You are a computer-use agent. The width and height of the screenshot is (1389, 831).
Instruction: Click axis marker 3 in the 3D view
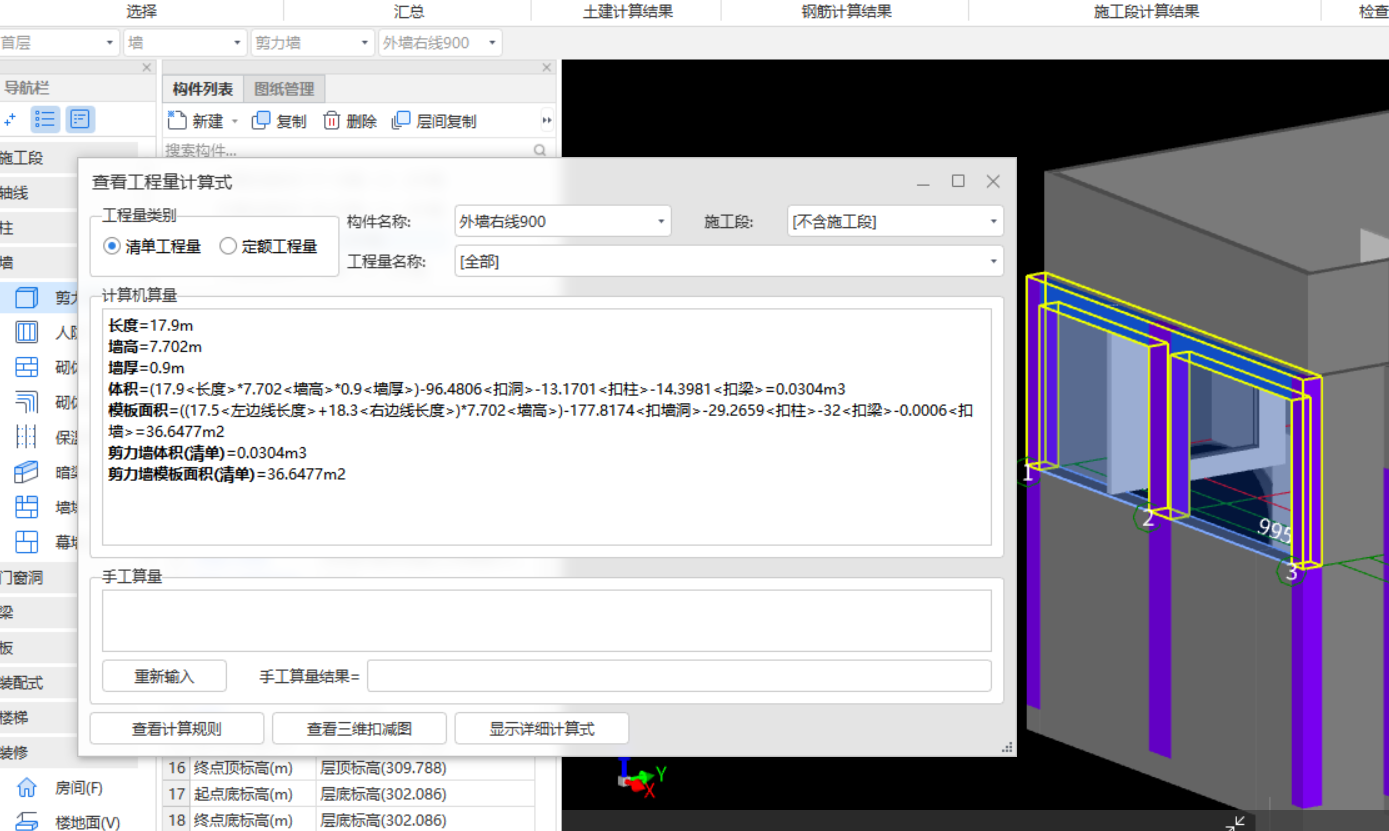tap(1291, 572)
